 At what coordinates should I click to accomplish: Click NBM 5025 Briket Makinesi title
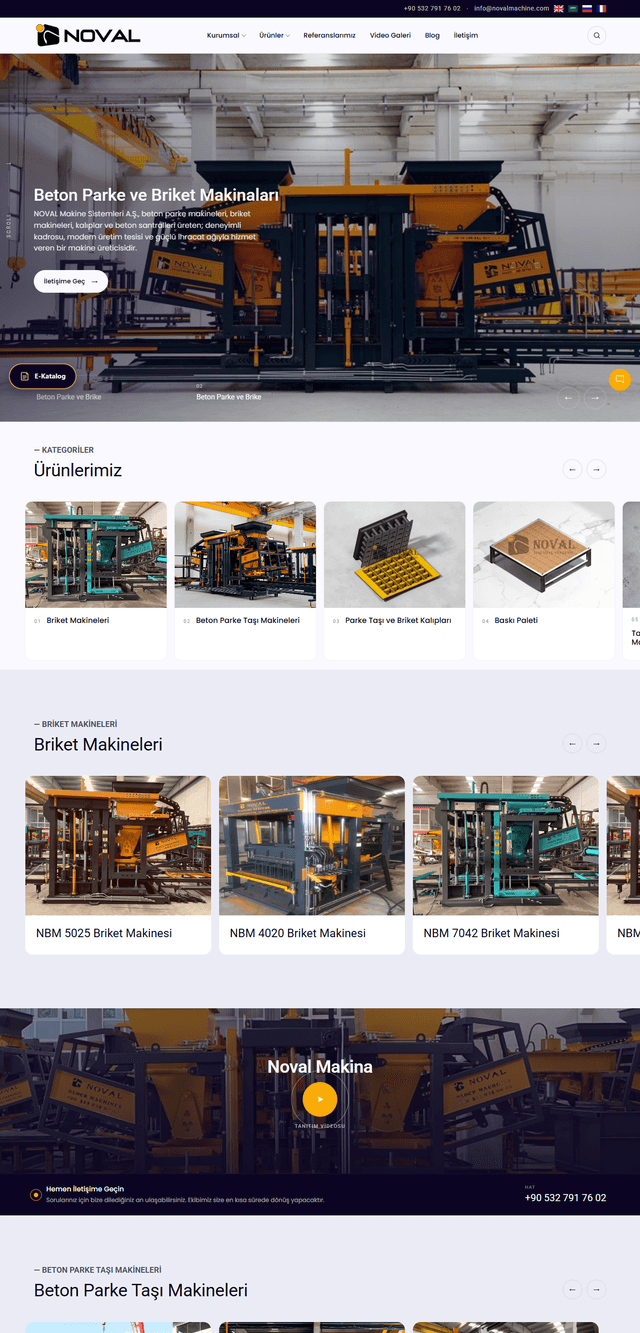(x=104, y=933)
